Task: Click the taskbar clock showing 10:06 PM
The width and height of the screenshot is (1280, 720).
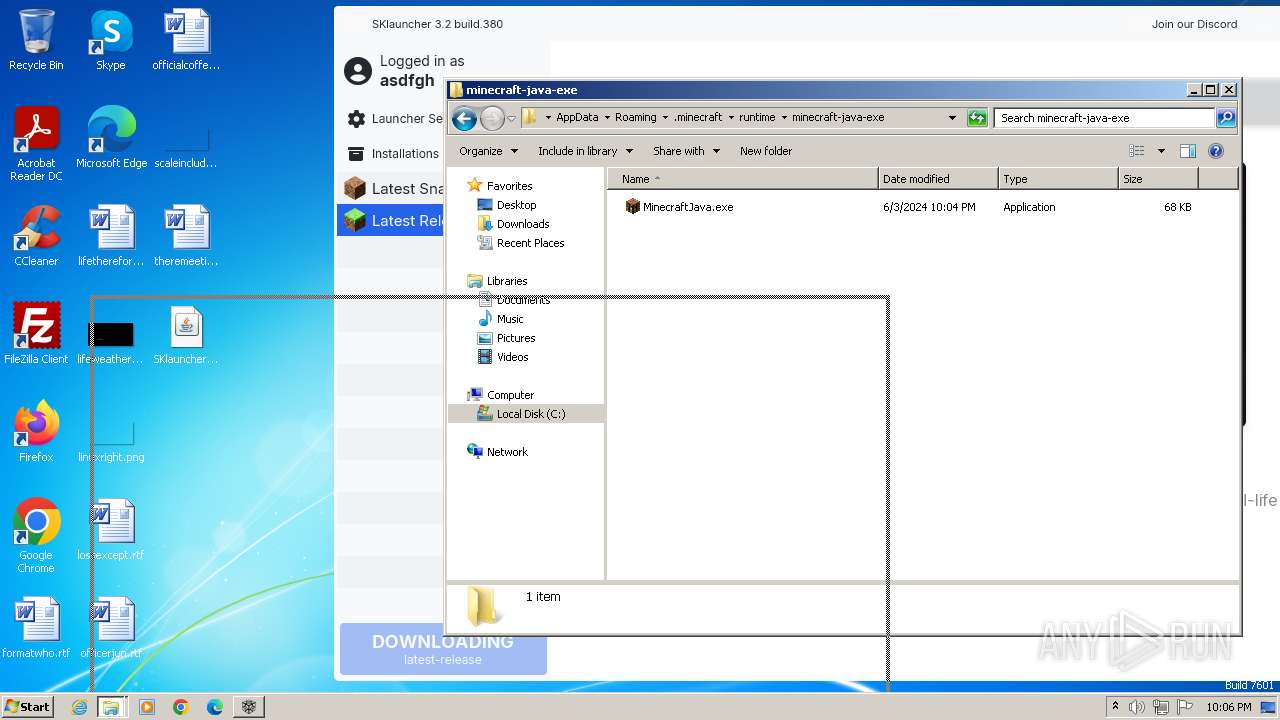Action: tap(1228, 707)
